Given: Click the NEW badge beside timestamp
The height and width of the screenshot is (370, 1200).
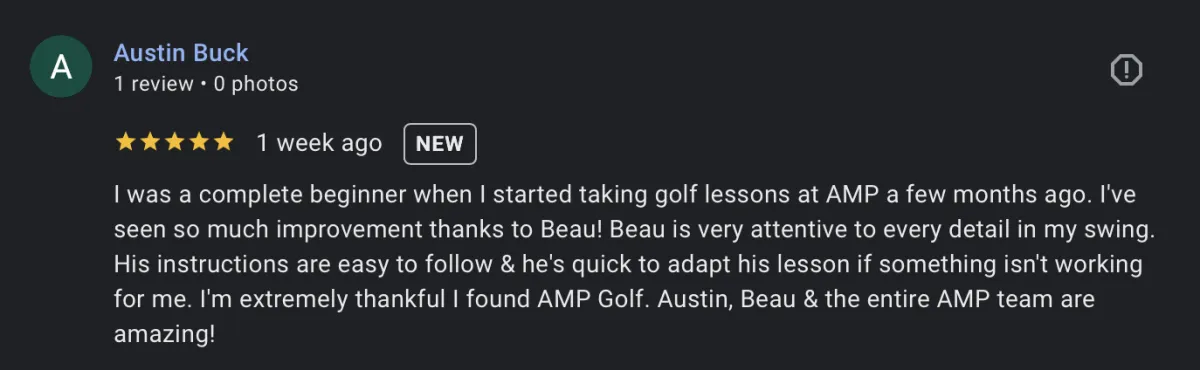Looking at the screenshot, I should (440, 143).
